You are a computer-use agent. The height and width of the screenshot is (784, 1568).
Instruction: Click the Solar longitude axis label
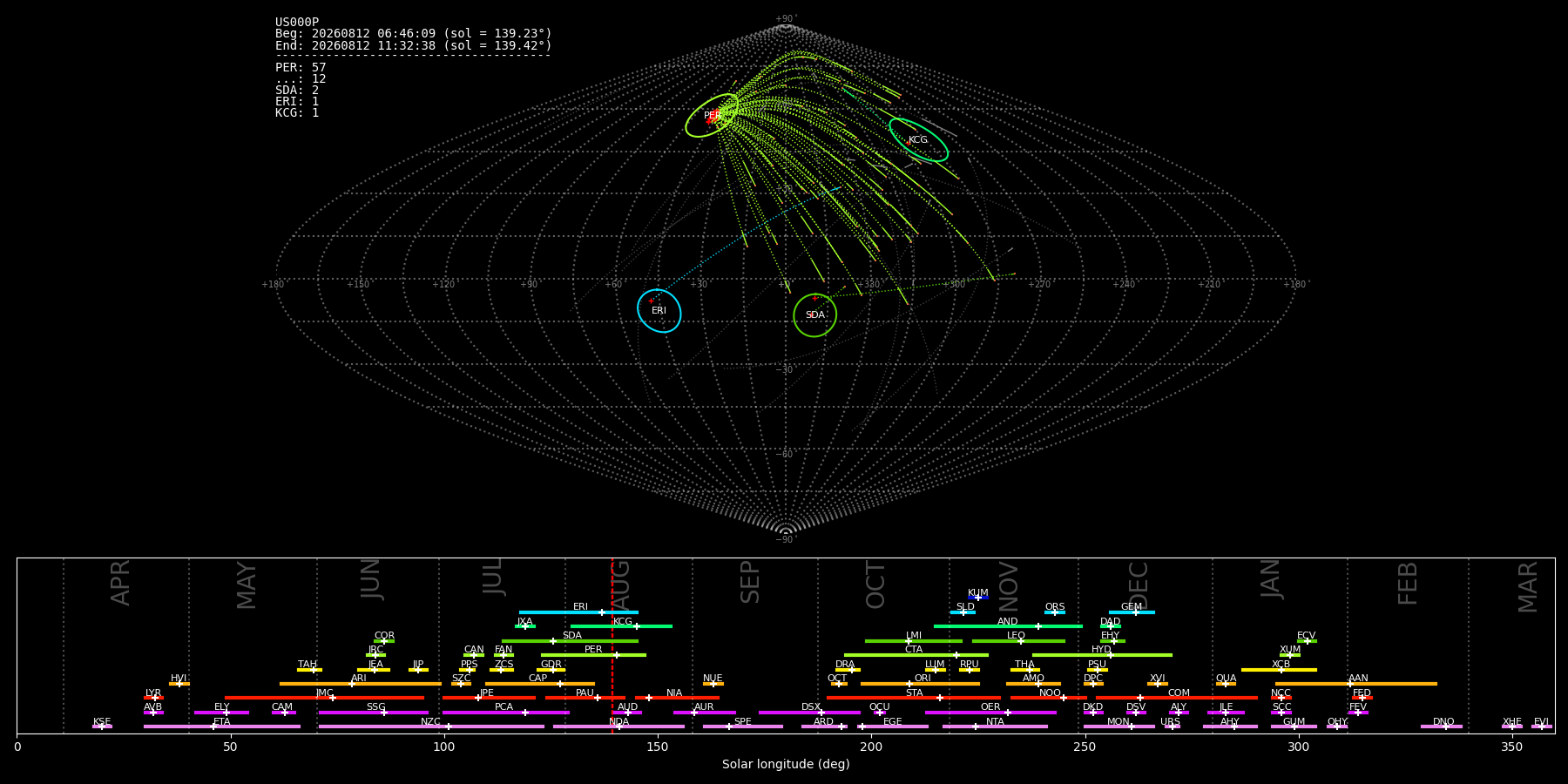pos(786,765)
